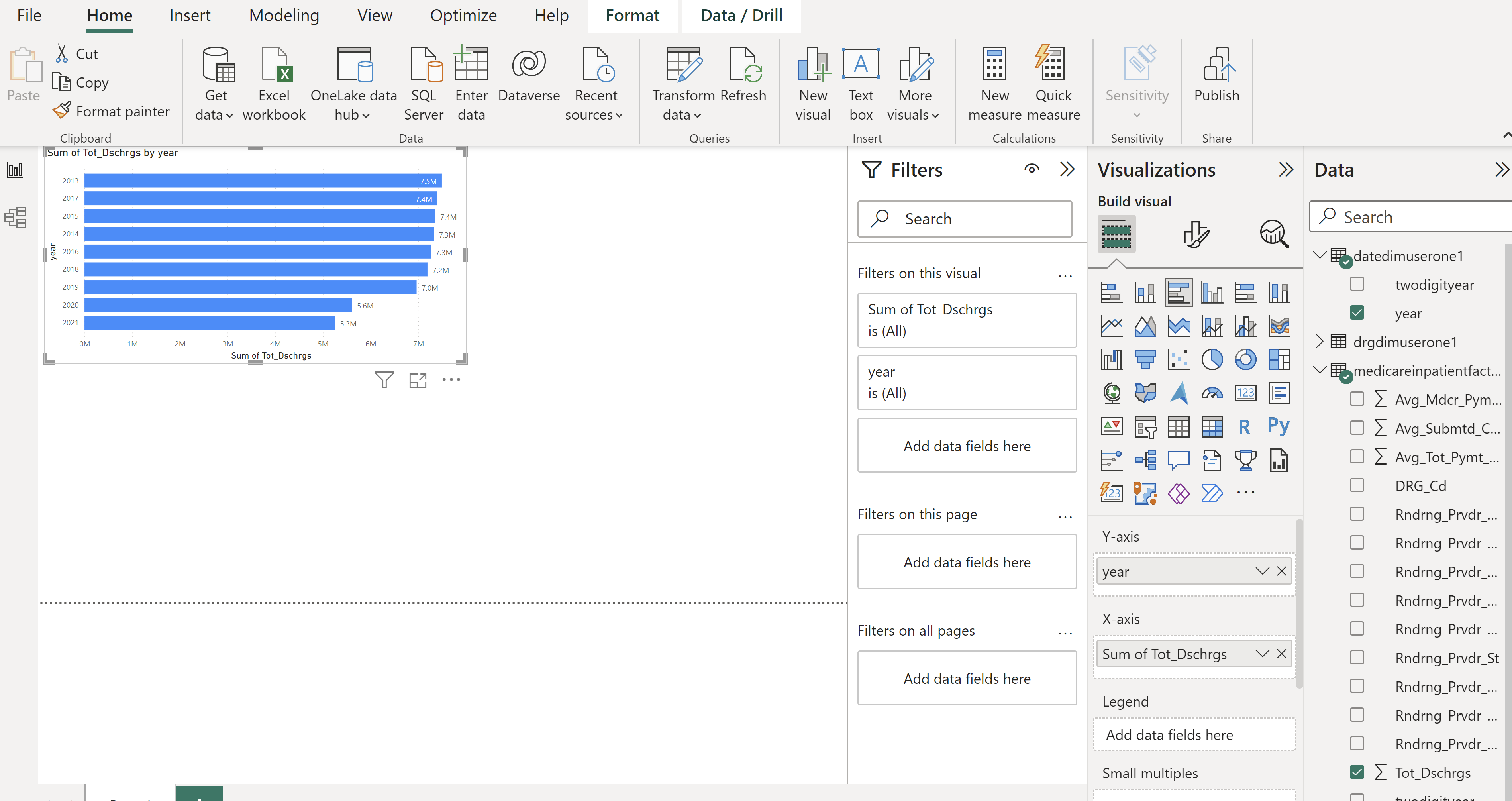This screenshot has height=801, width=1512.
Task: Toggle the Filters pane eye icon
Action: pyautogui.click(x=1031, y=170)
